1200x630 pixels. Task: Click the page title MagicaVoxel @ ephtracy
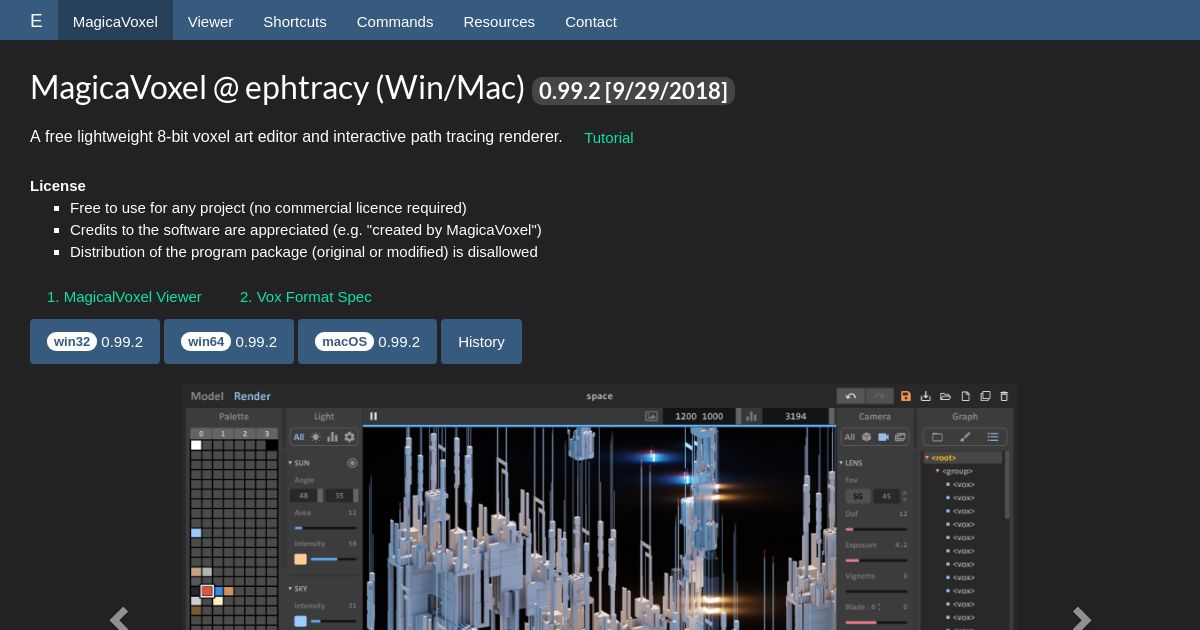(x=277, y=88)
